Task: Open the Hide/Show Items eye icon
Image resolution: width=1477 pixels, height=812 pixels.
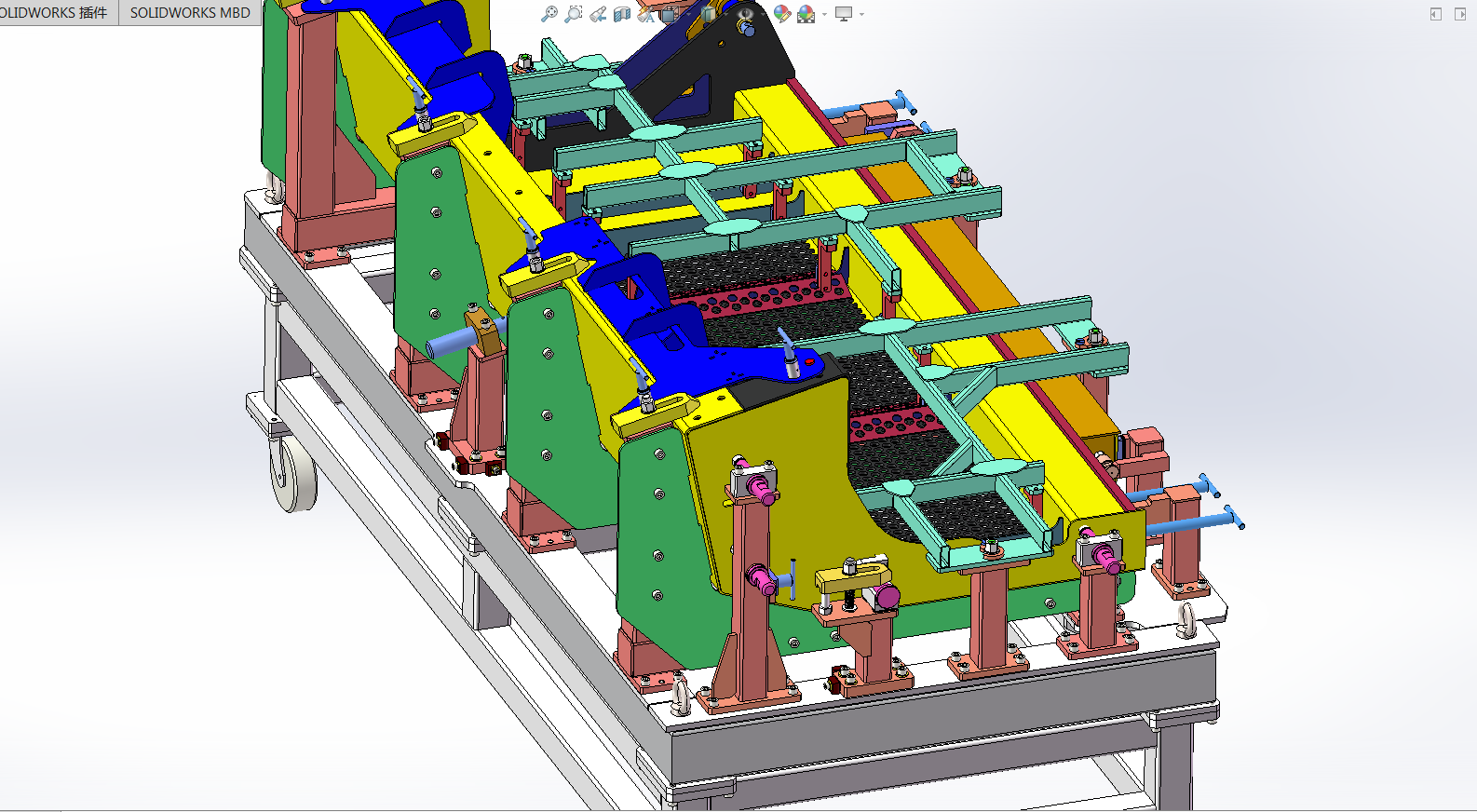Action: (x=745, y=14)
